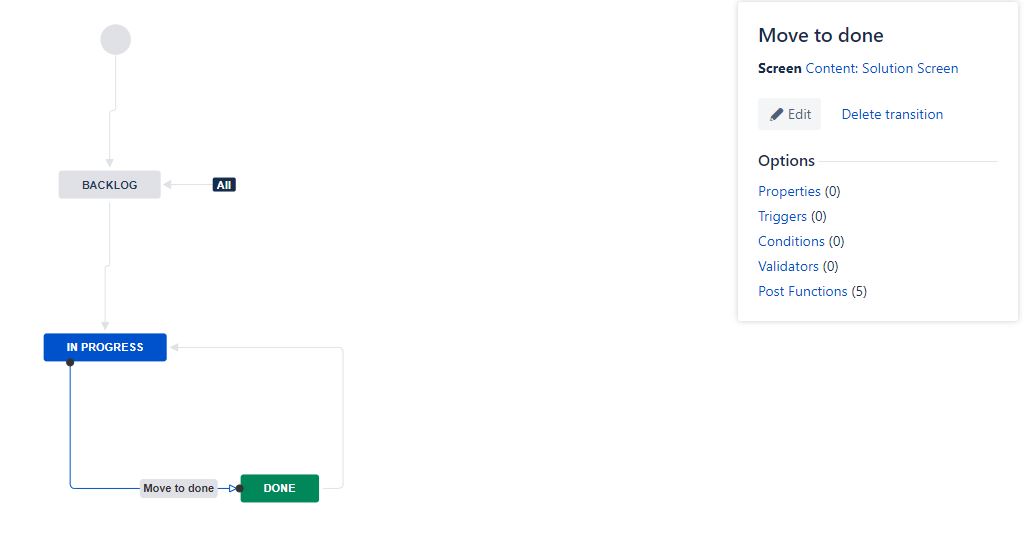Click arrowhead entering IN PROGRESS from the right
Image resolution: width=1032 pixels, height=560 pixels.
pyautogui.click(x=174, y=347)
